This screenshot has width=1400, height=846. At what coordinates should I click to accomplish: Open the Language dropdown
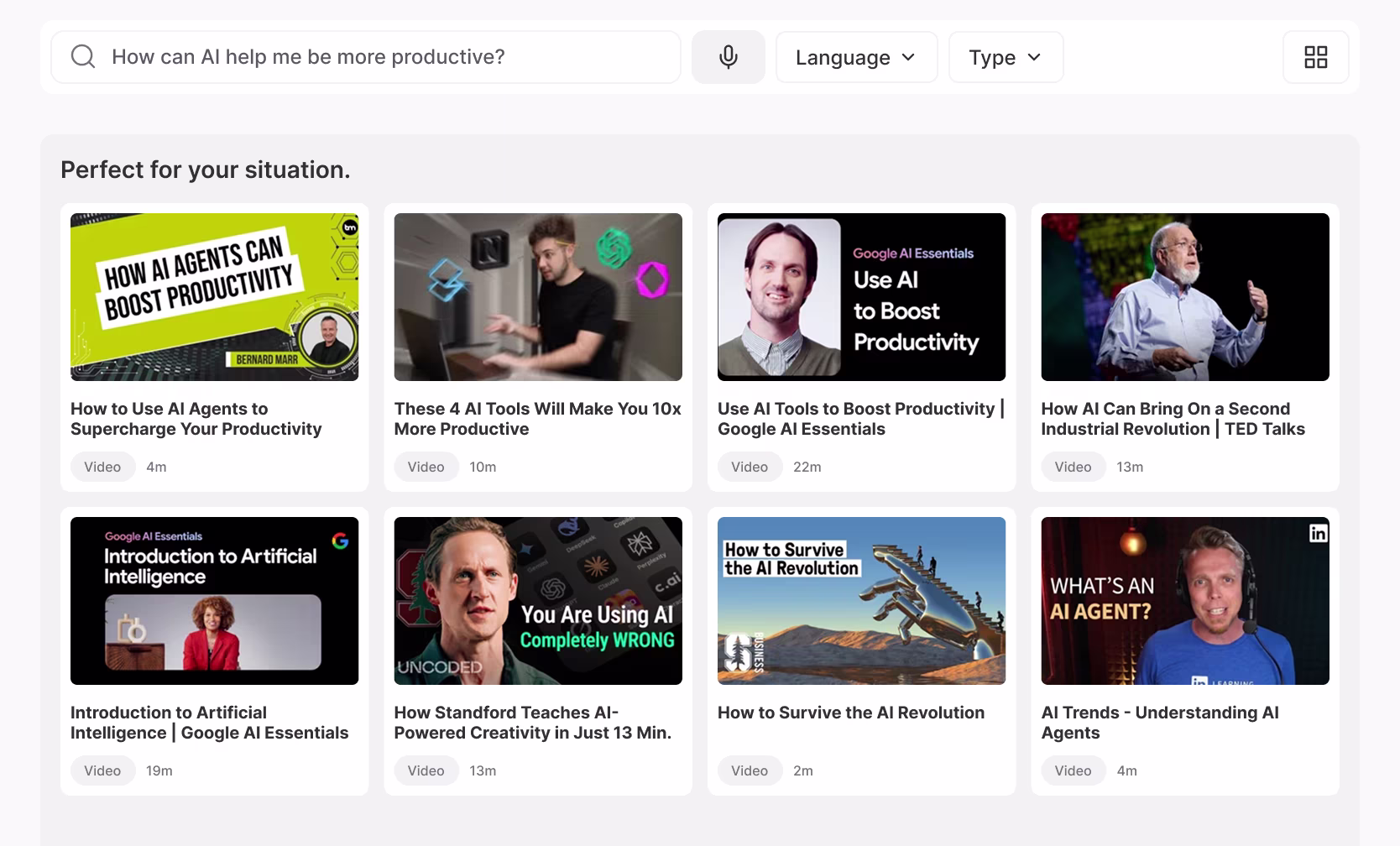click(856, 57)
